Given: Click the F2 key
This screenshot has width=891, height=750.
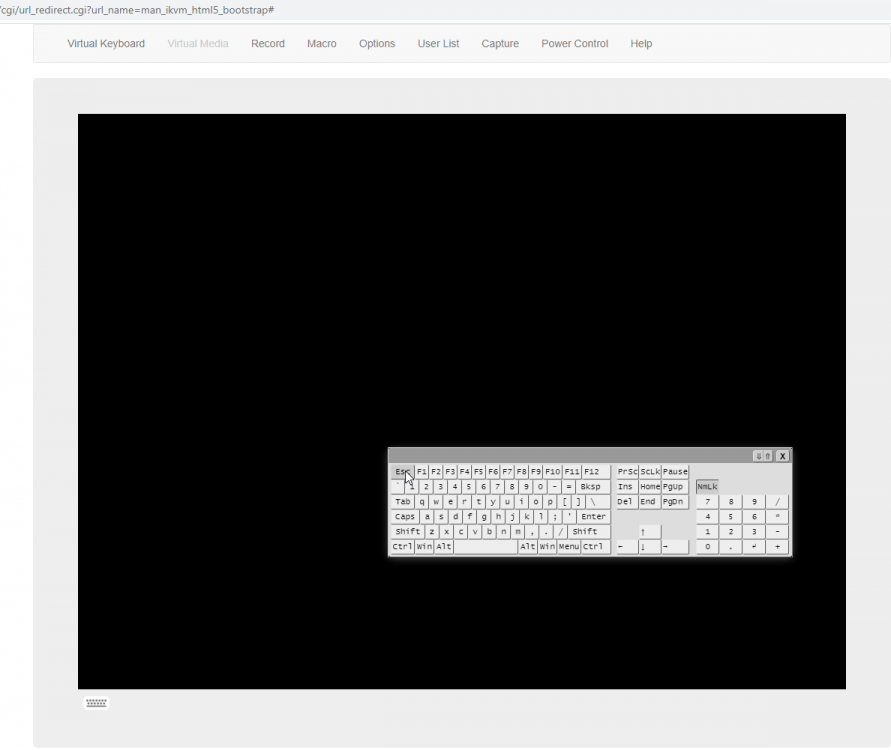Looking at the screenshot, I should (x=436, y=472).
